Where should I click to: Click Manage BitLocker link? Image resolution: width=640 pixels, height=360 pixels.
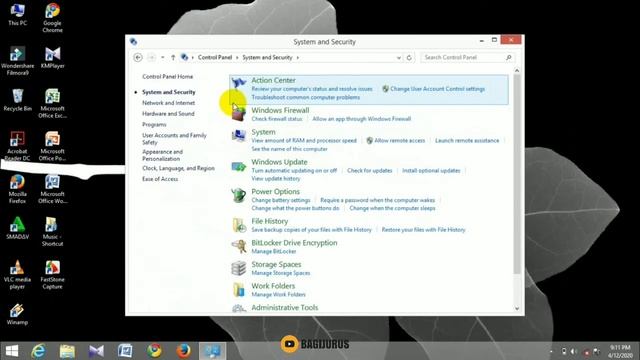[273, 251]
